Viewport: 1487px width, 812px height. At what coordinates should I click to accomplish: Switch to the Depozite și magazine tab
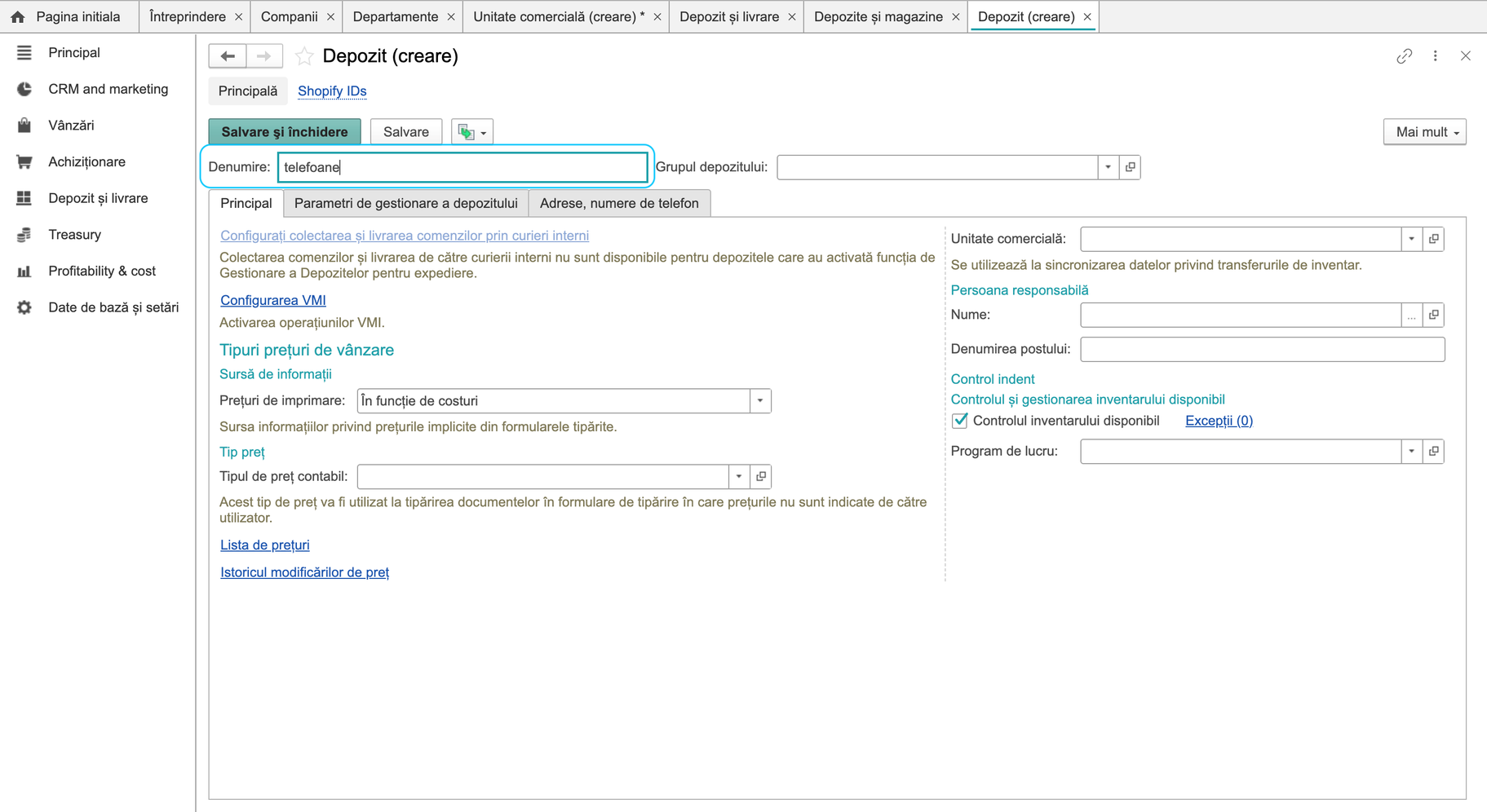click(x=878, y=16)
